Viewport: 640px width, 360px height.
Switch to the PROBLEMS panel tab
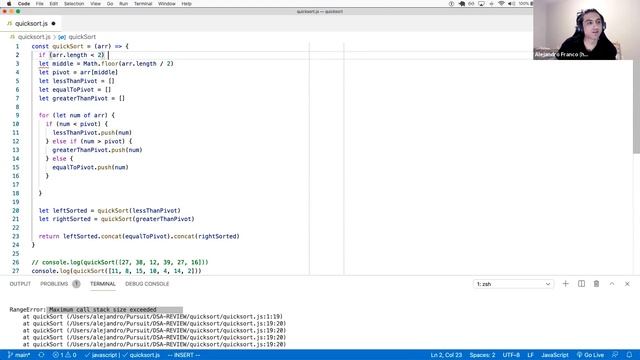coord(54,284)
